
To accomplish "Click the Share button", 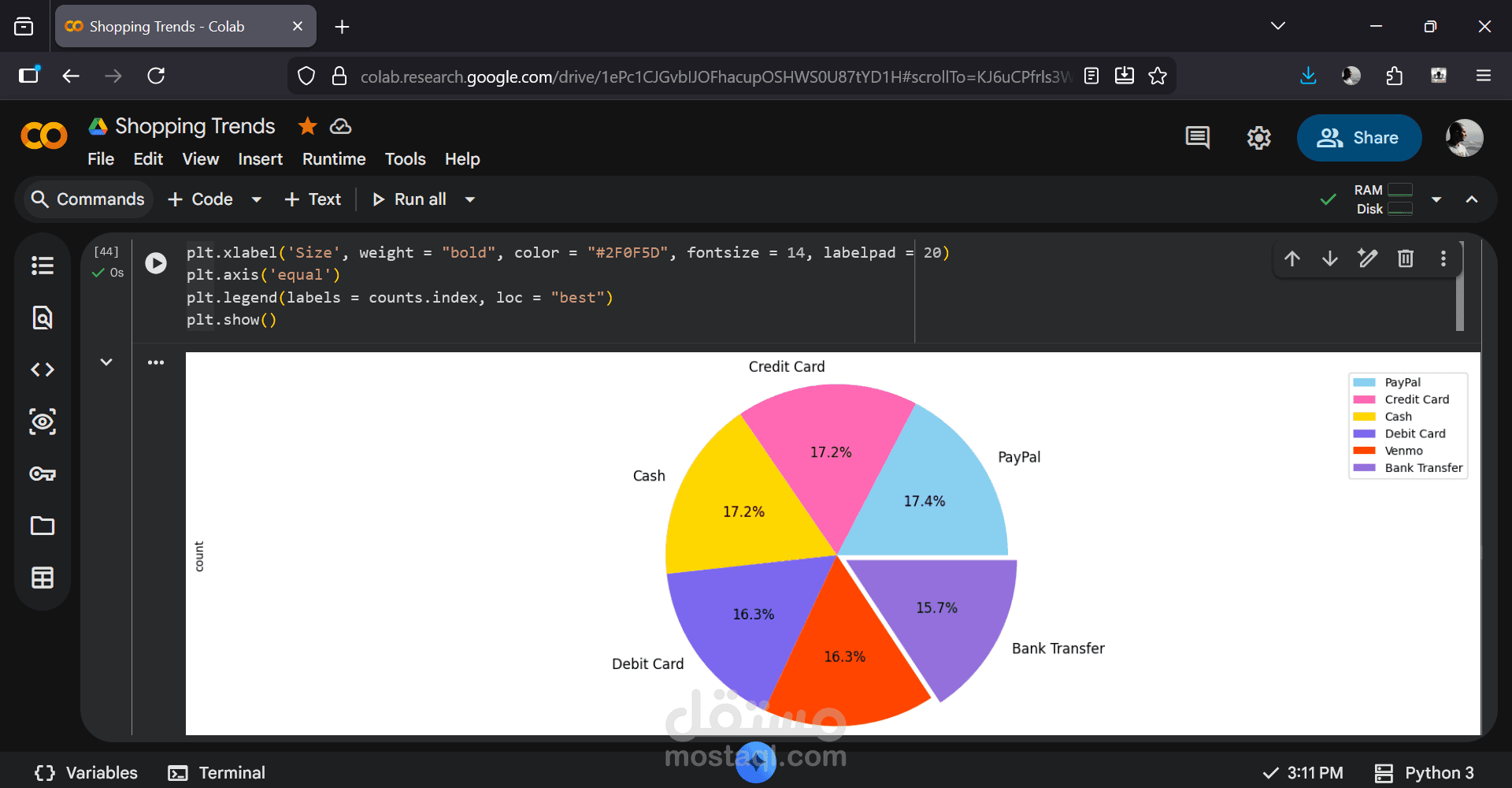I will (x=1358, y=138).
